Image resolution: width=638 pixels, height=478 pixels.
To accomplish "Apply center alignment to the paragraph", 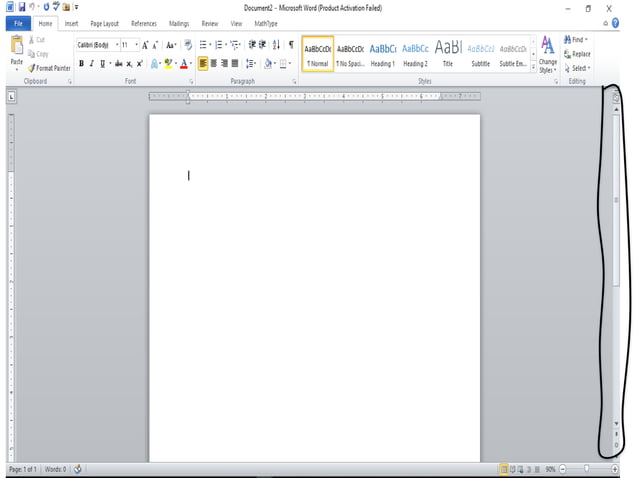I will [x=213, y=63].
